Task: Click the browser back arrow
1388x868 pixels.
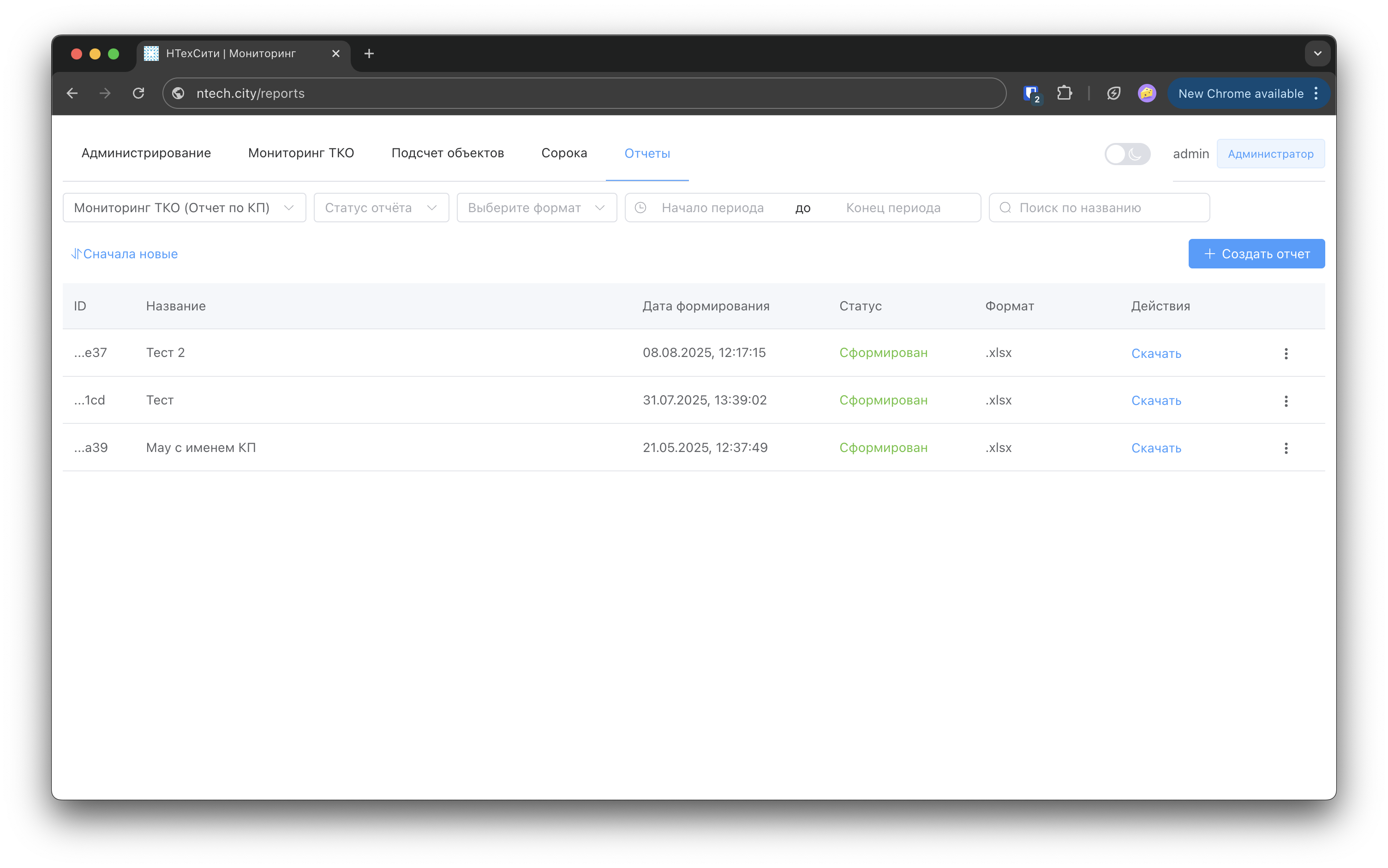Action: [x=72, y=93]
